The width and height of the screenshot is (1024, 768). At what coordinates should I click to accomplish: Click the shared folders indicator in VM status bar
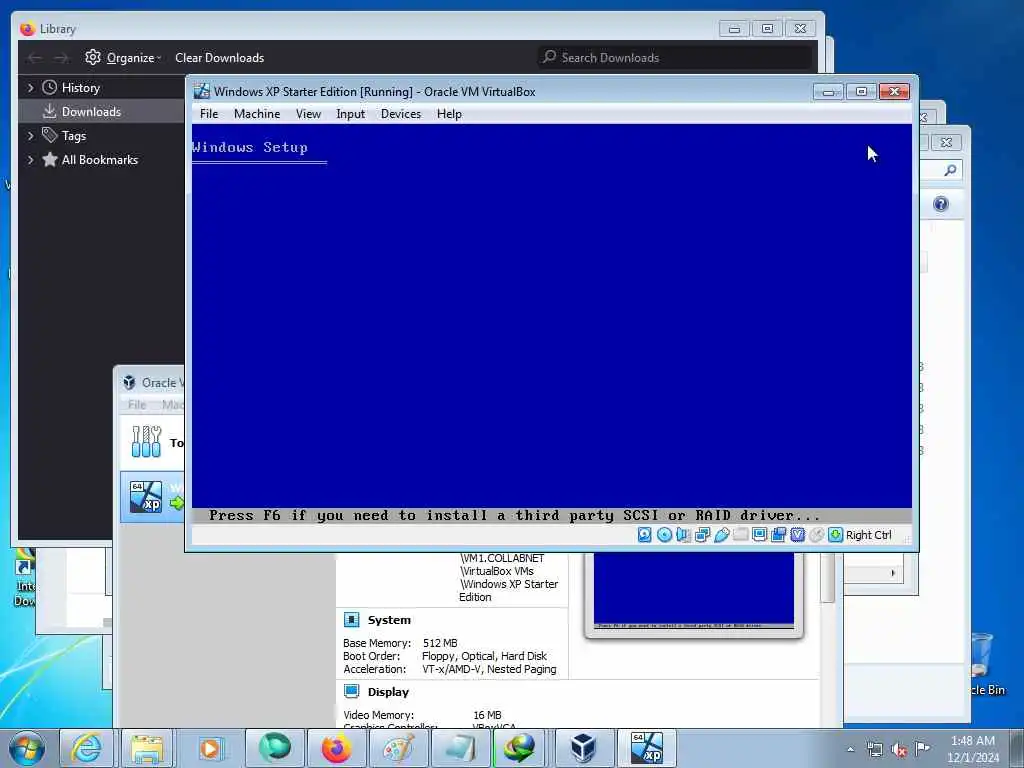(x=741, y=535)
